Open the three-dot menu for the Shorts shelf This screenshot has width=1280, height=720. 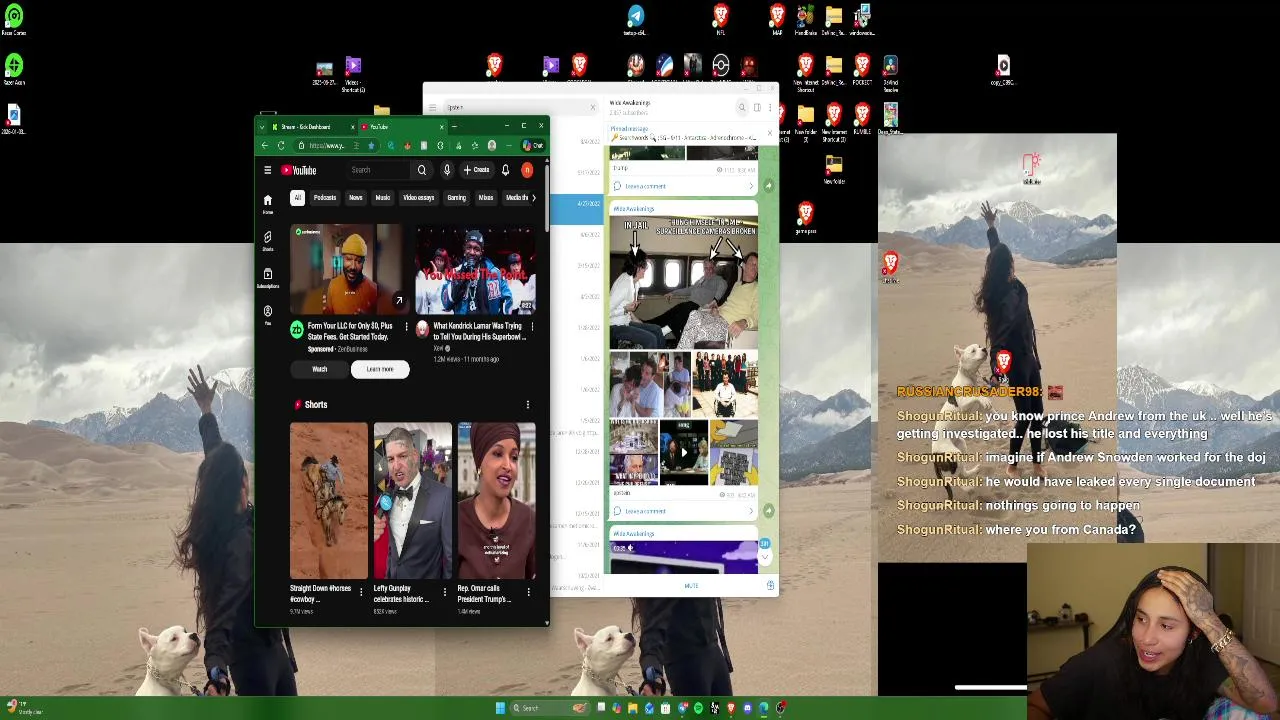click(528, 405)
